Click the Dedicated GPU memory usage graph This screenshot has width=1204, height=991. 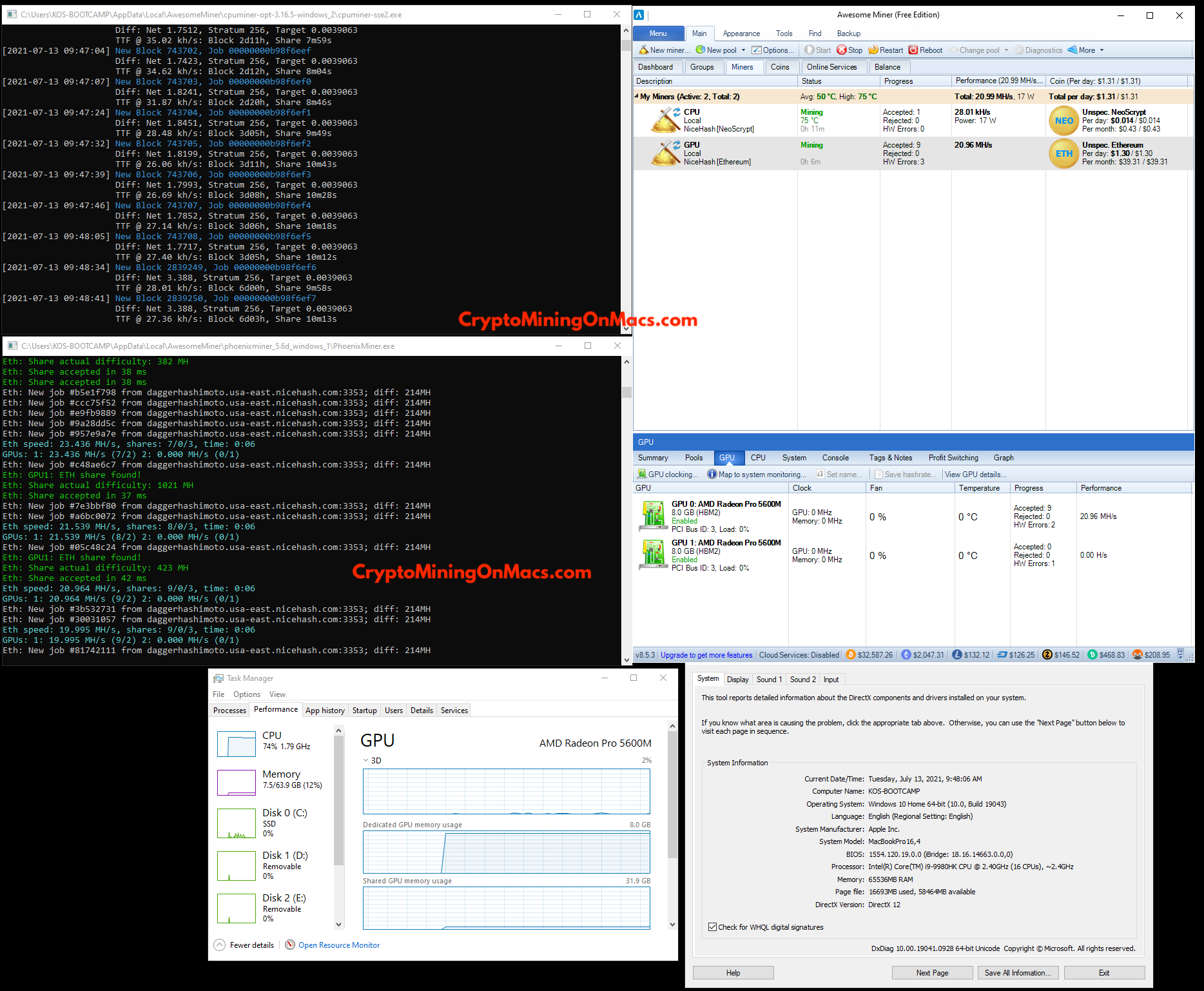(x=507, y=852)
